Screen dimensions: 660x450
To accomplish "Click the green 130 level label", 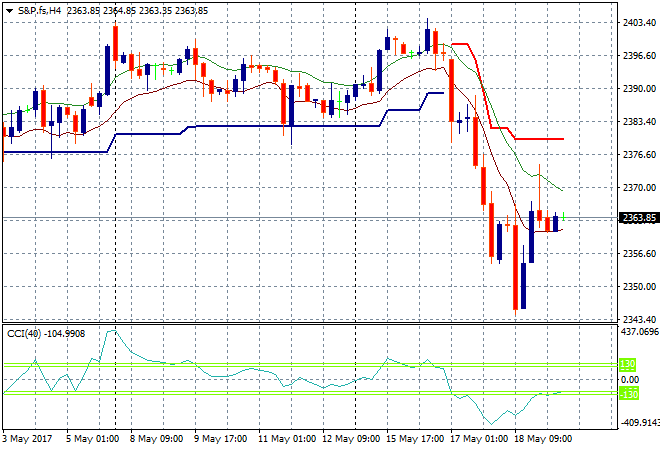I will click(628, 364).
